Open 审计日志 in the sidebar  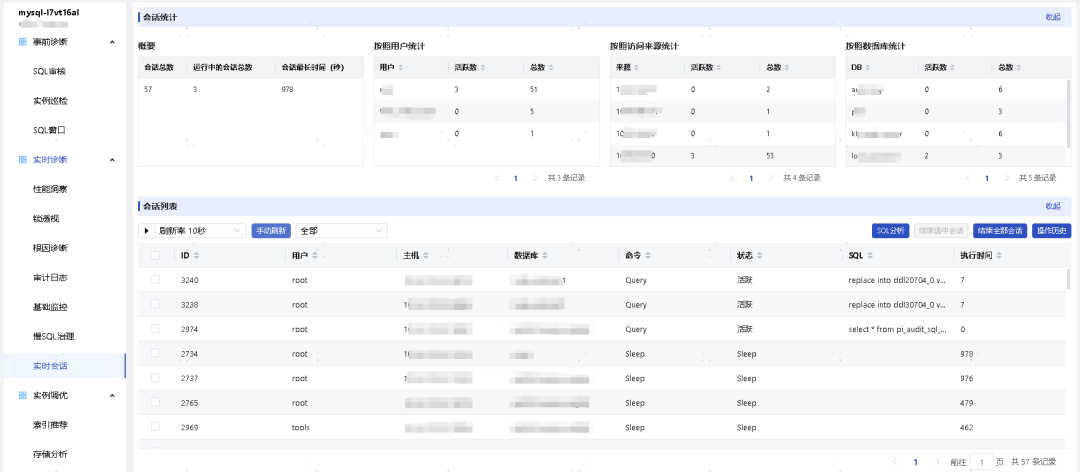click(x=50, y=278)
